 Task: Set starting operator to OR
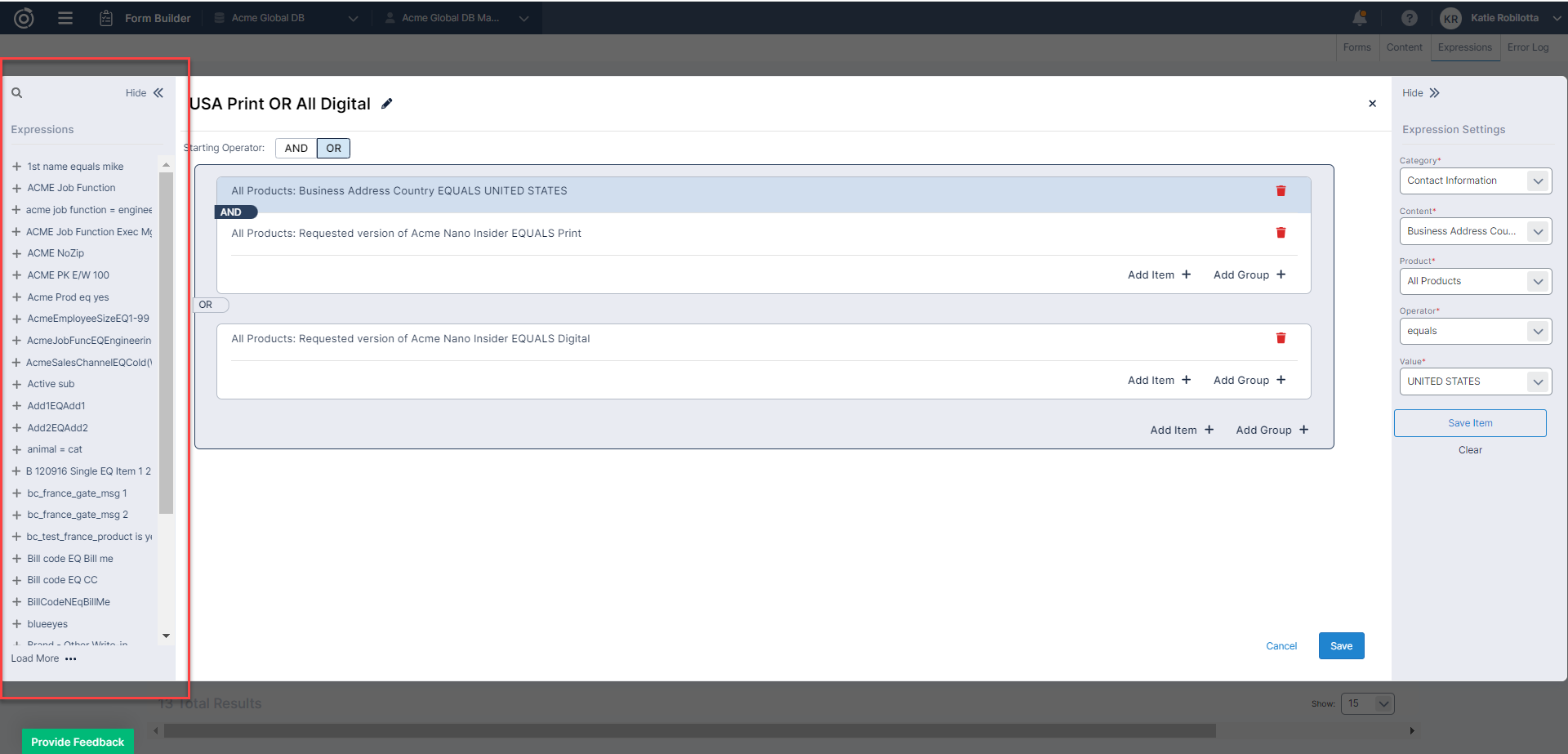333,148
